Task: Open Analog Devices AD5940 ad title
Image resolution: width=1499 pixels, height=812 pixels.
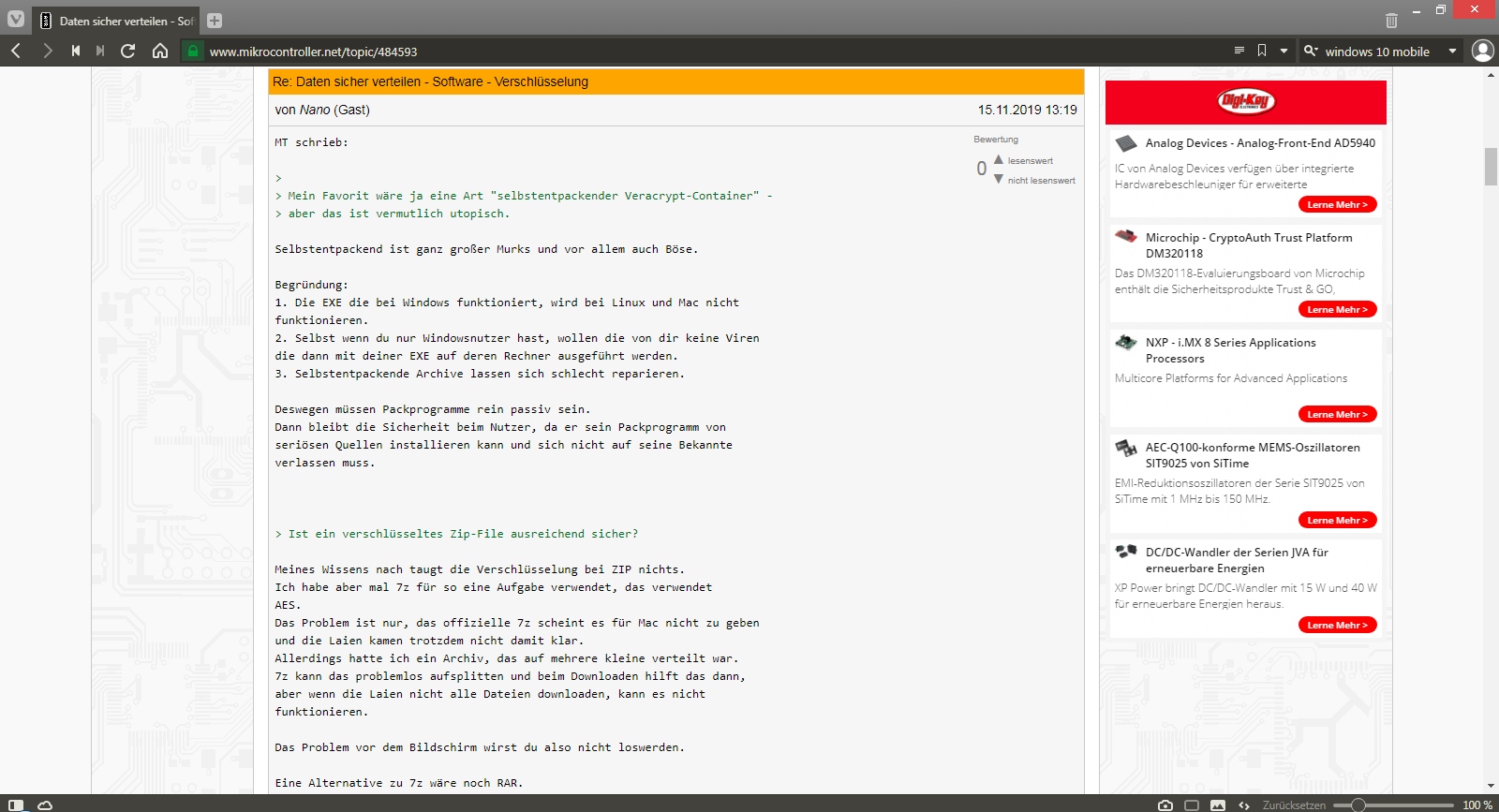Action: coord(1260,143)
